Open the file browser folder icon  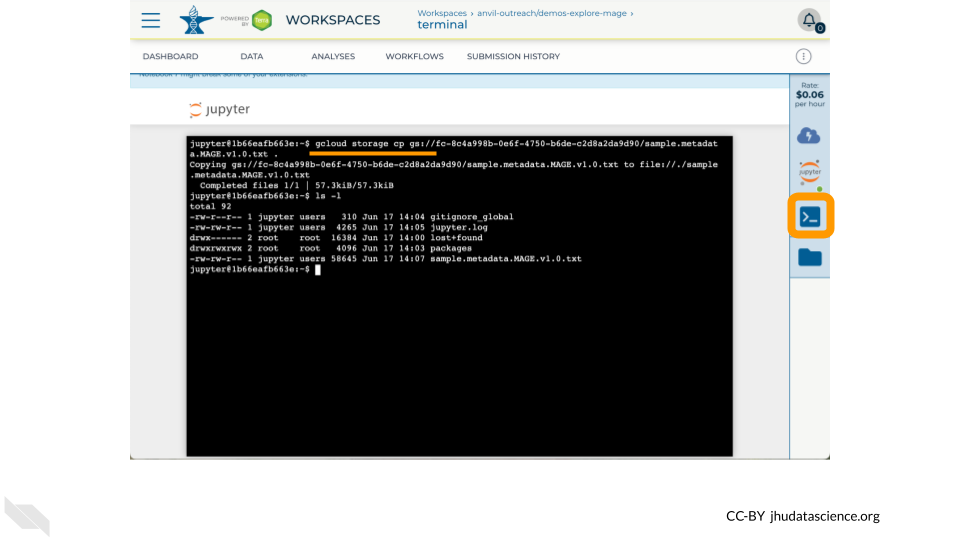click(x=809, y=258)
